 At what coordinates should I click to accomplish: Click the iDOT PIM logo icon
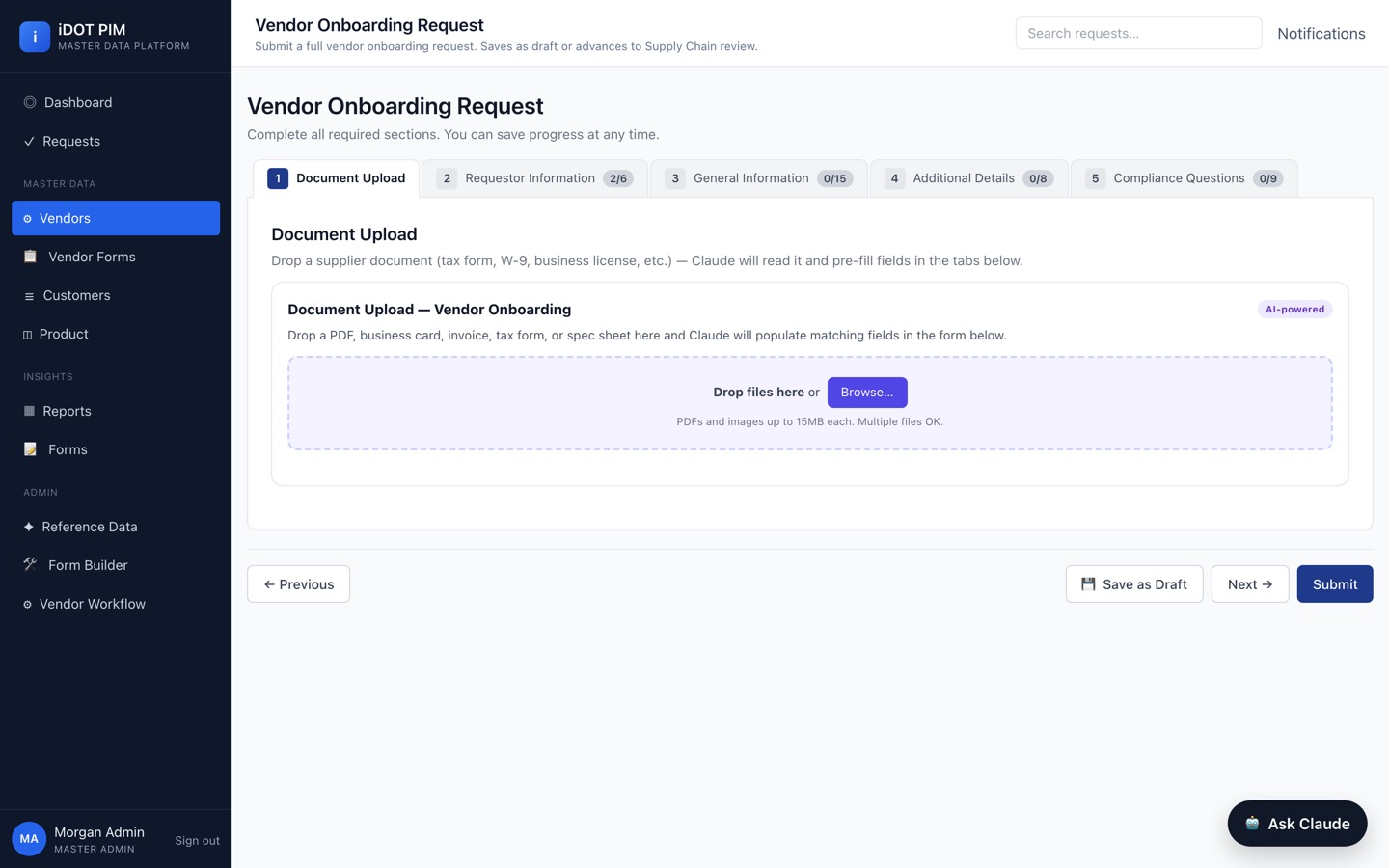click(x=35, y=37)
